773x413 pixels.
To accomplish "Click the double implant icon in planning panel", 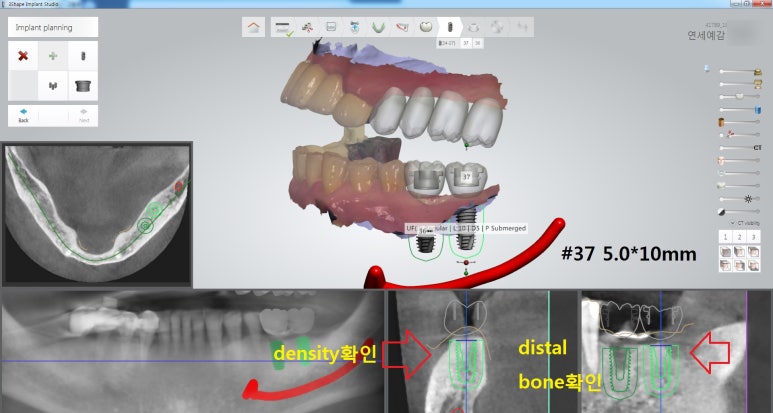I will [x=53, y=86].
